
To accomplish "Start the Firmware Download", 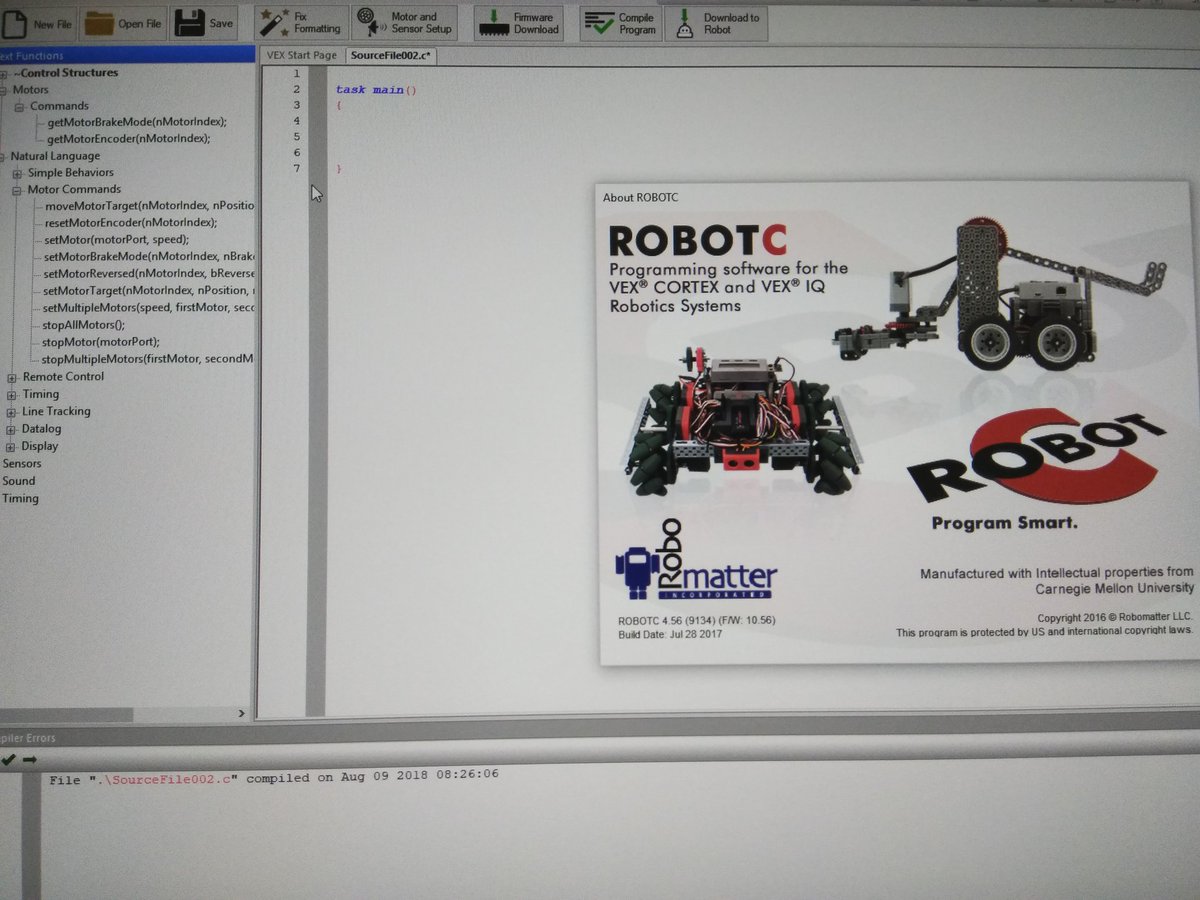I will (519, 23).
